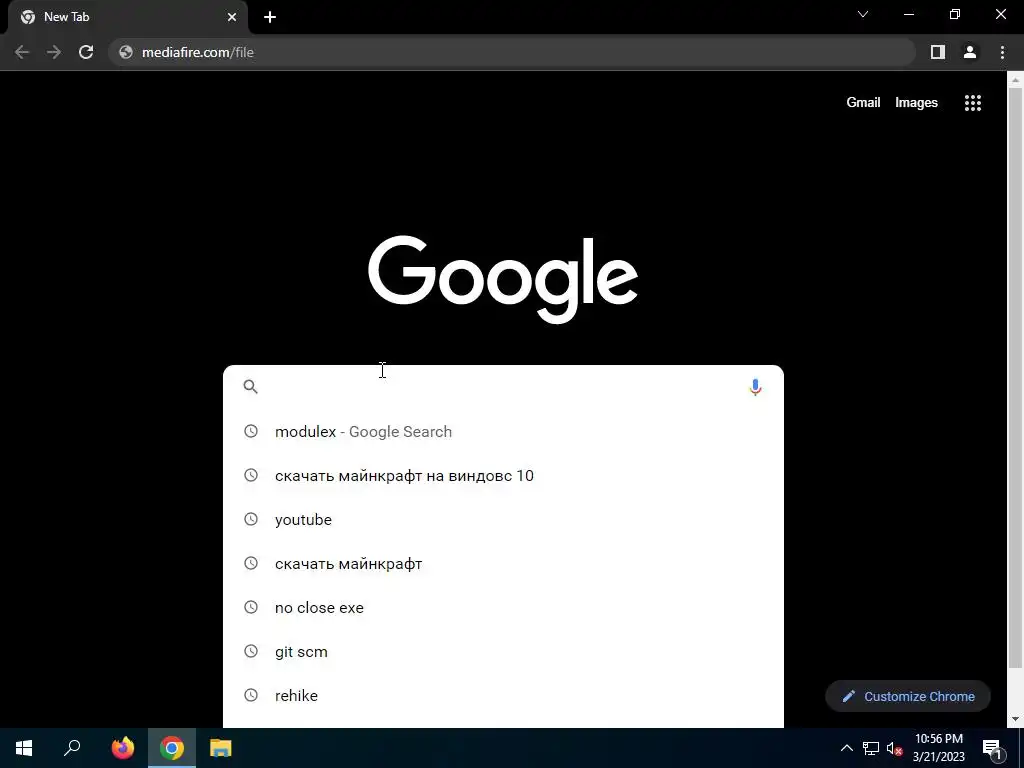1024x768 pixels.
Task: Show hidden system tray icons
Action: point(846,748)
